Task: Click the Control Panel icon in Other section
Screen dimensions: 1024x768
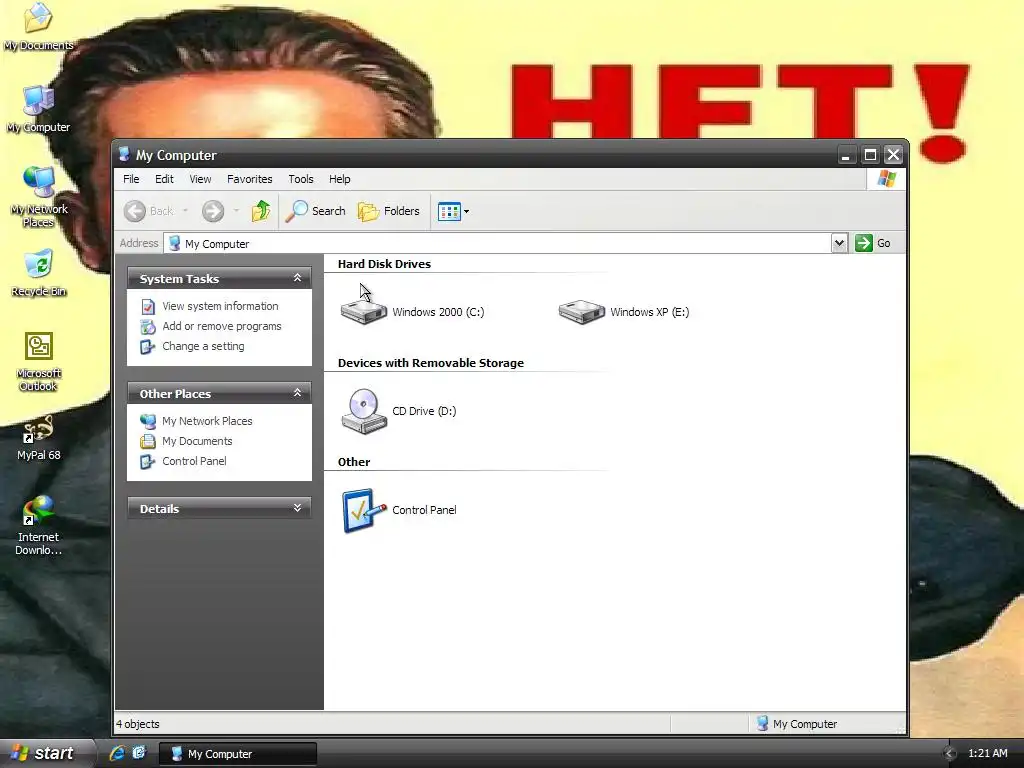Action: click(x=364, y=510)
